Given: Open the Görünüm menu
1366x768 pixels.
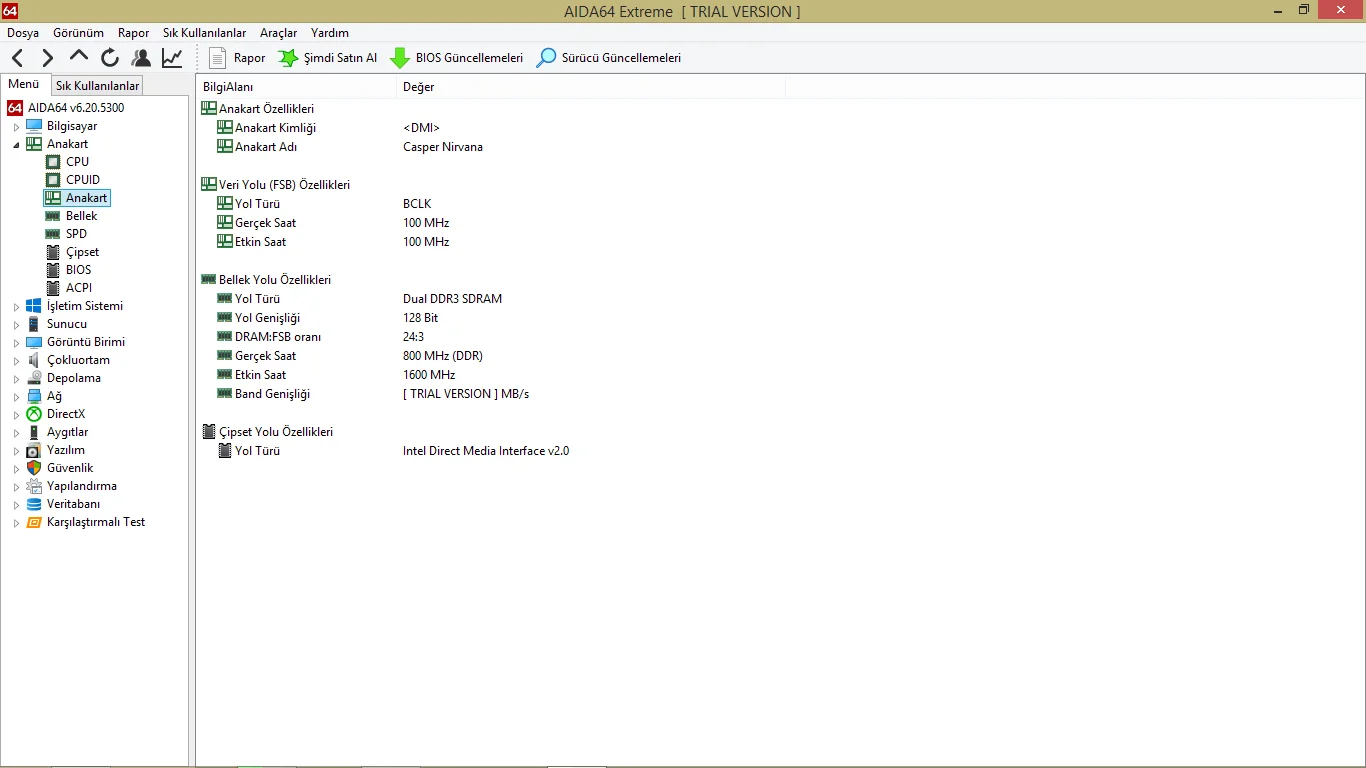Looking at the screenshot, I should tap(78, 33).
